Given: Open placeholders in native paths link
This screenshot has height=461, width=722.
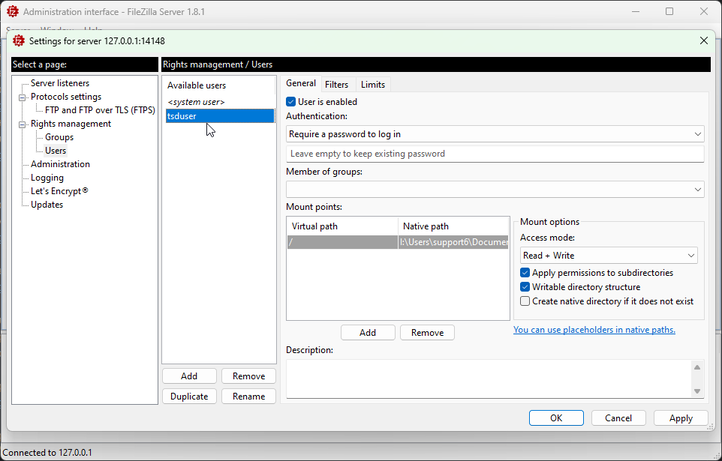Looking at the screenshot, I should (594, 330).
